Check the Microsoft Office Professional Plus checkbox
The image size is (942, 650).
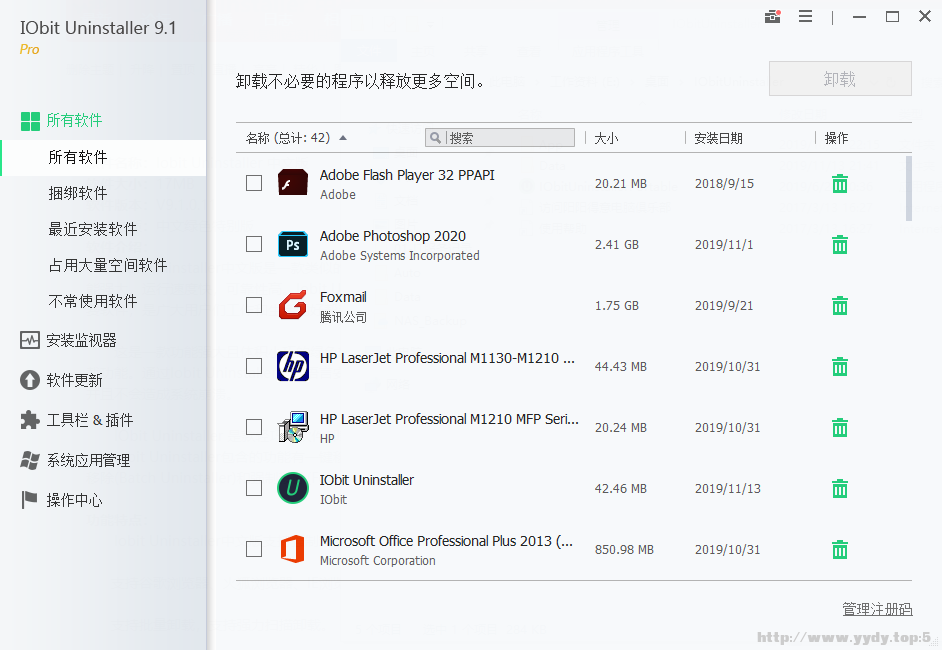coord(254,549)
